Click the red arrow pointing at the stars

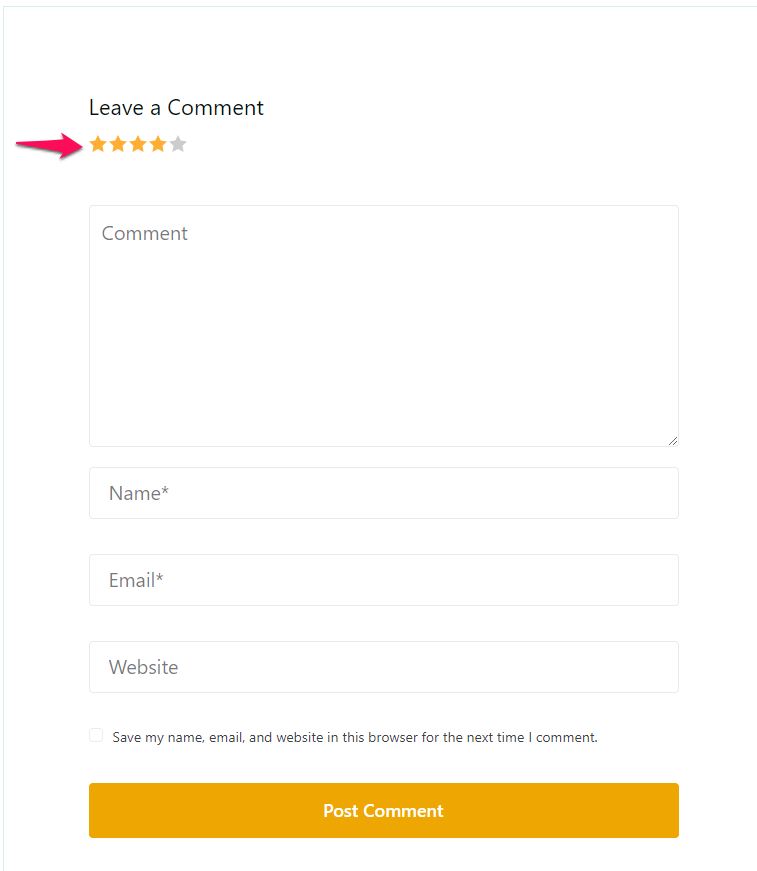coord(48,146)
